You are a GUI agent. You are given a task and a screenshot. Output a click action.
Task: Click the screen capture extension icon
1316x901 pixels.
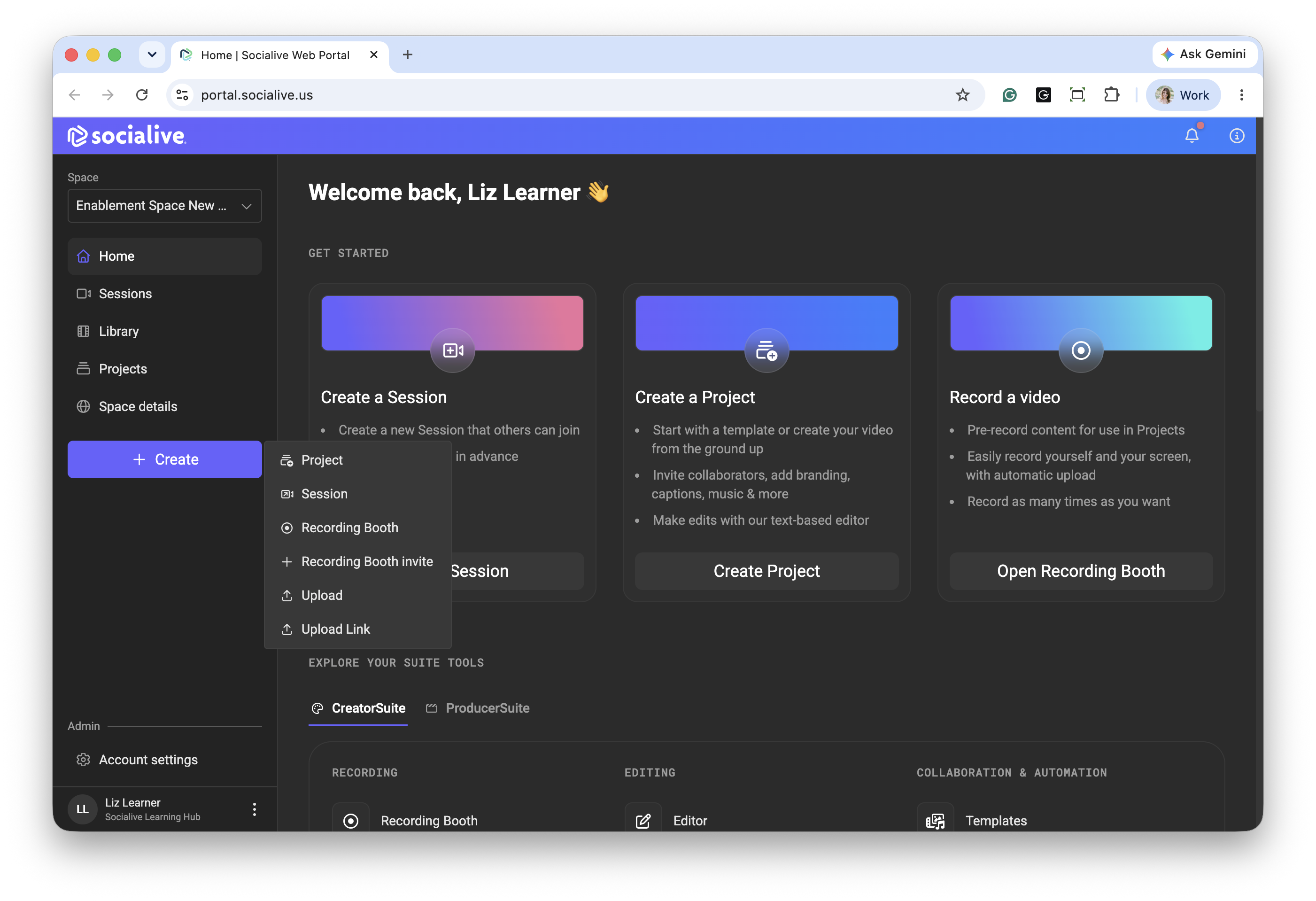[1077, 95]
